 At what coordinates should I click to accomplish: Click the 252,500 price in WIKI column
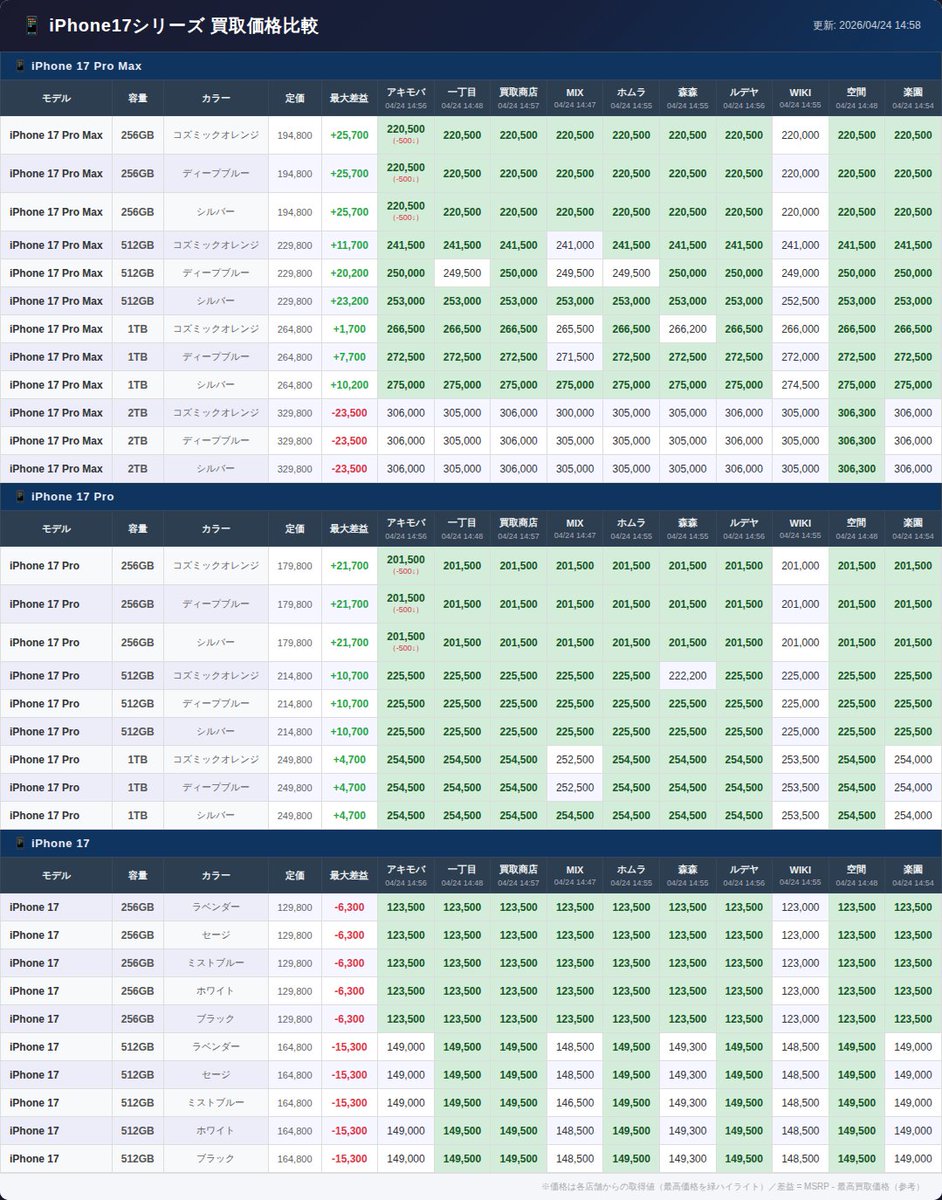800,301
